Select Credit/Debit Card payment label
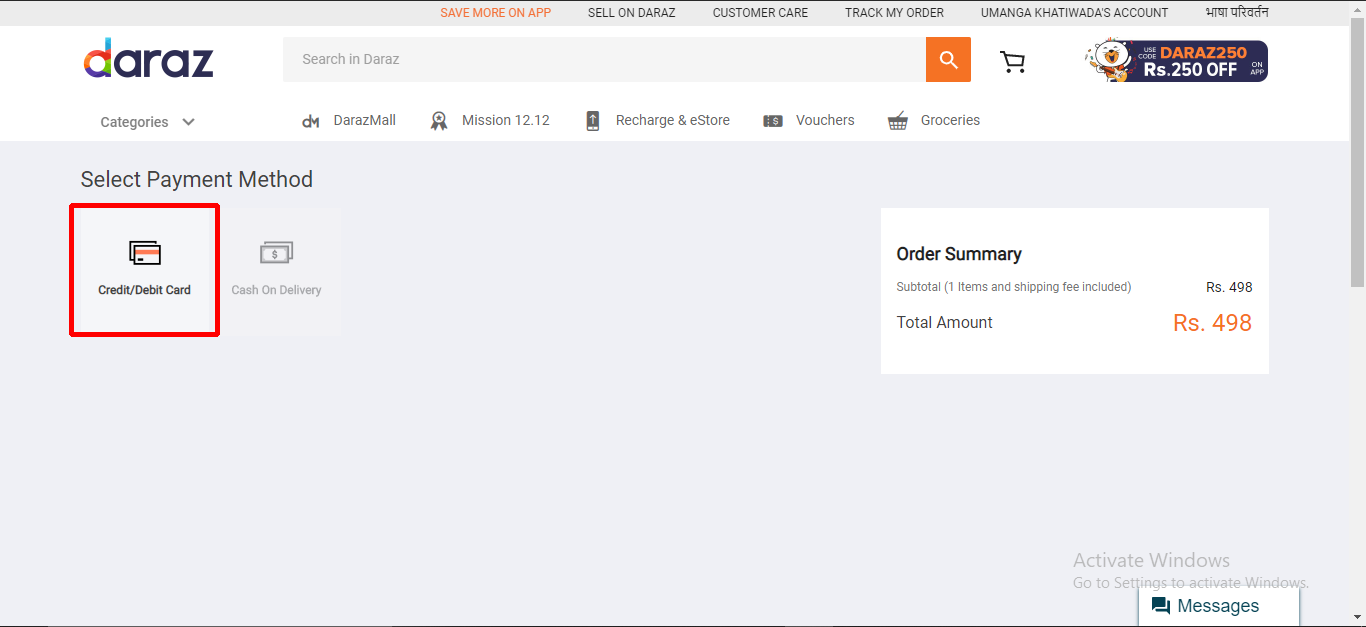This screenshot has height=627, width=1366. point(144,290)
